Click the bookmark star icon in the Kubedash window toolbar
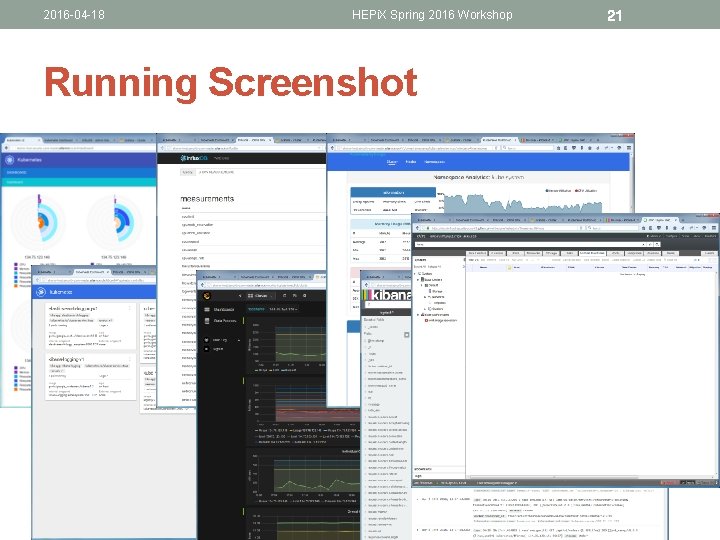 point(558,148)
